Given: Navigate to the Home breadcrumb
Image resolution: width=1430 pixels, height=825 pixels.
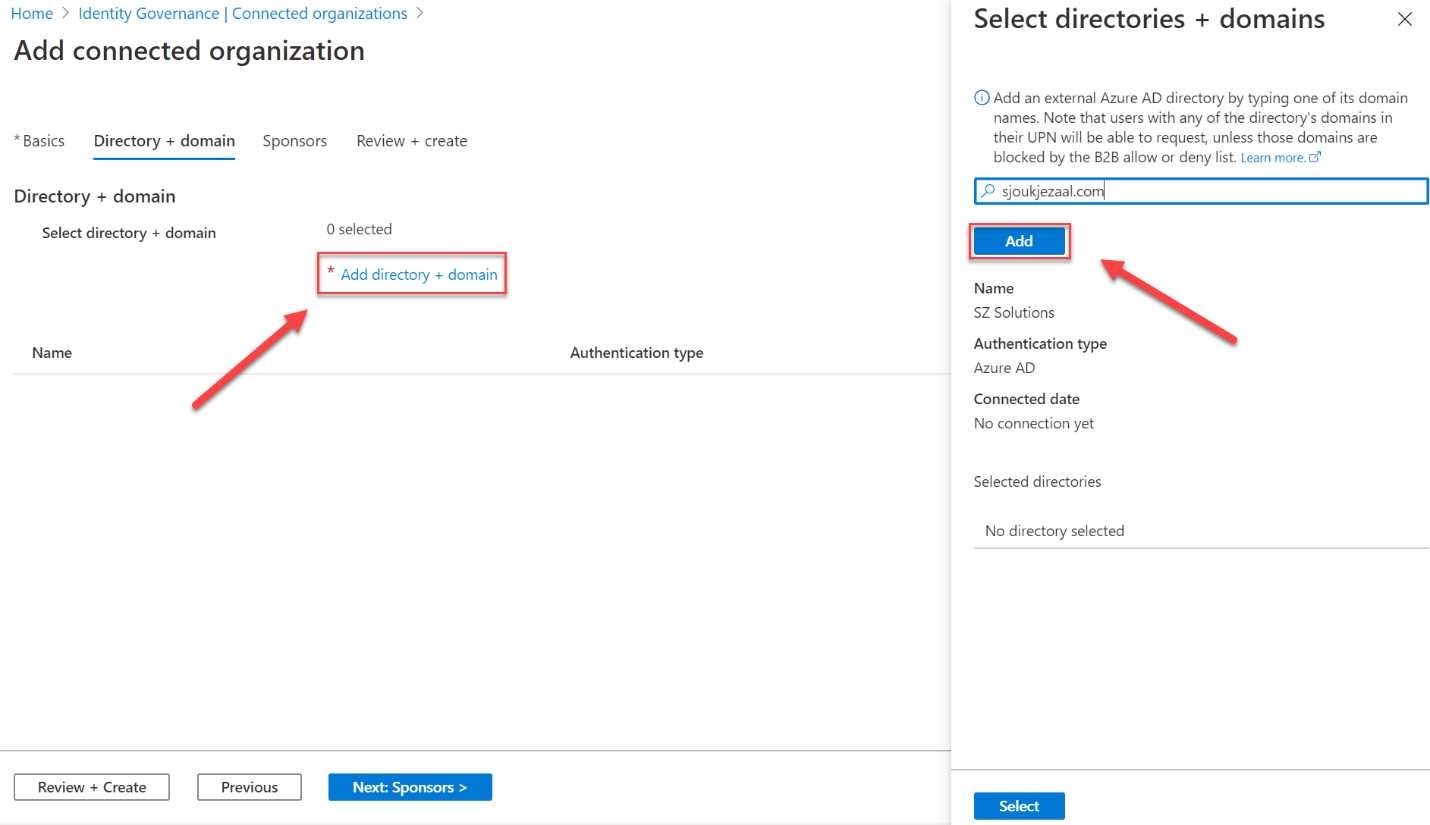Looking at the screenshot, I should [32, 14].
